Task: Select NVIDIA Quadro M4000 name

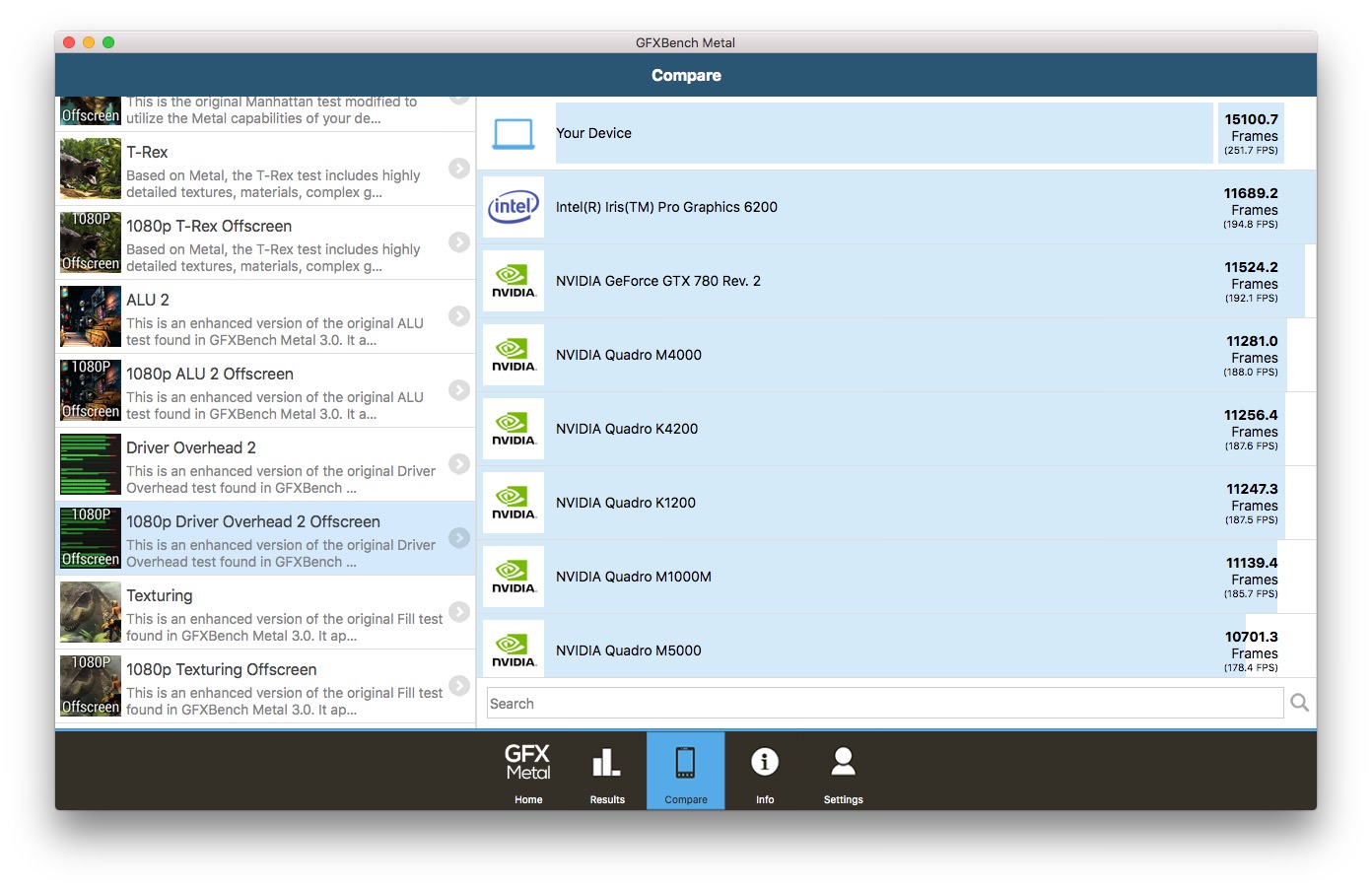Action: coord(629,355)
